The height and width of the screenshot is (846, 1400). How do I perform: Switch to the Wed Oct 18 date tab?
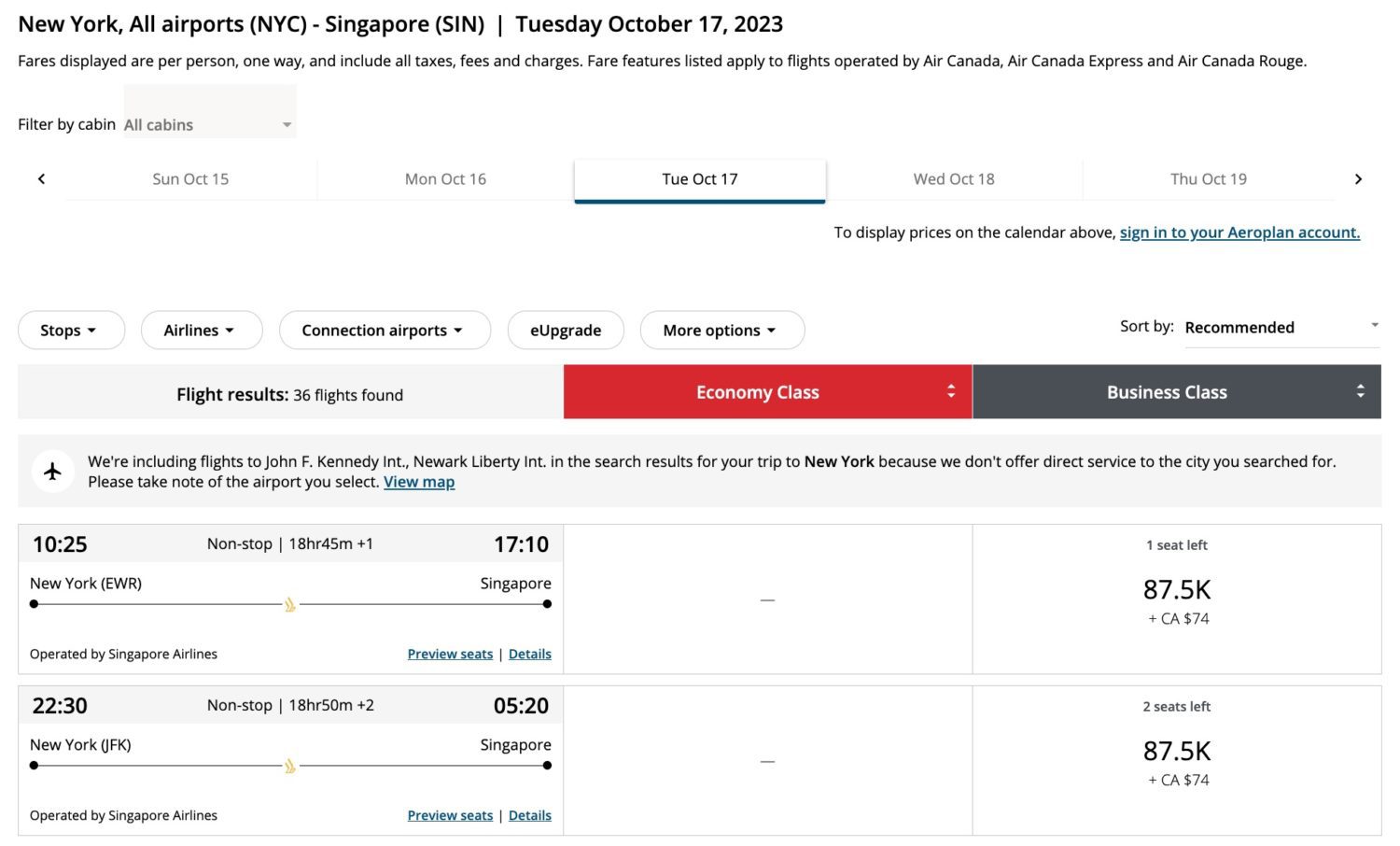pyautogui.click(x=954, y=178)
